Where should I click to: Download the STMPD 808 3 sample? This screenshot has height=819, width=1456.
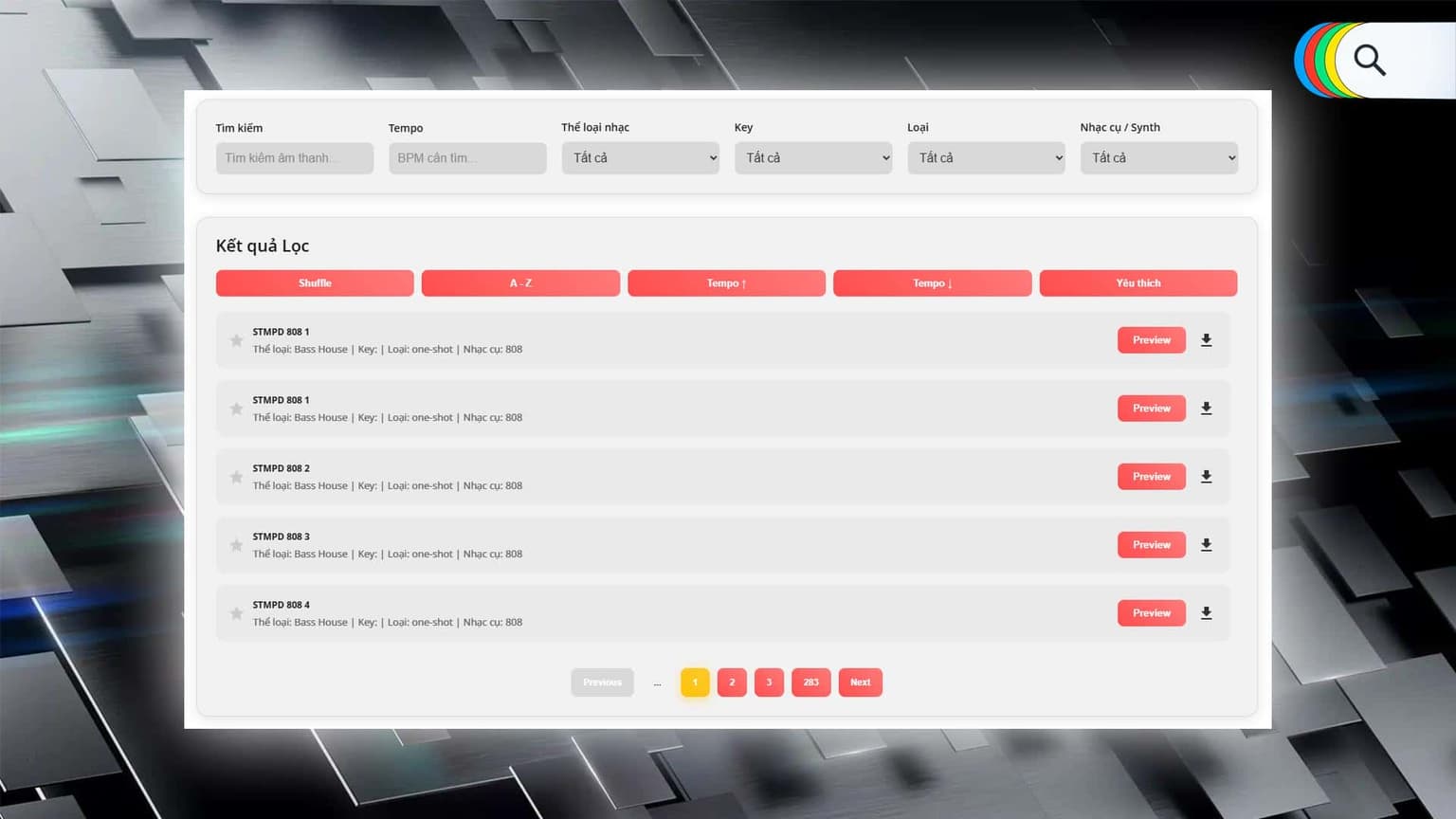click(x=1206, y=545)
